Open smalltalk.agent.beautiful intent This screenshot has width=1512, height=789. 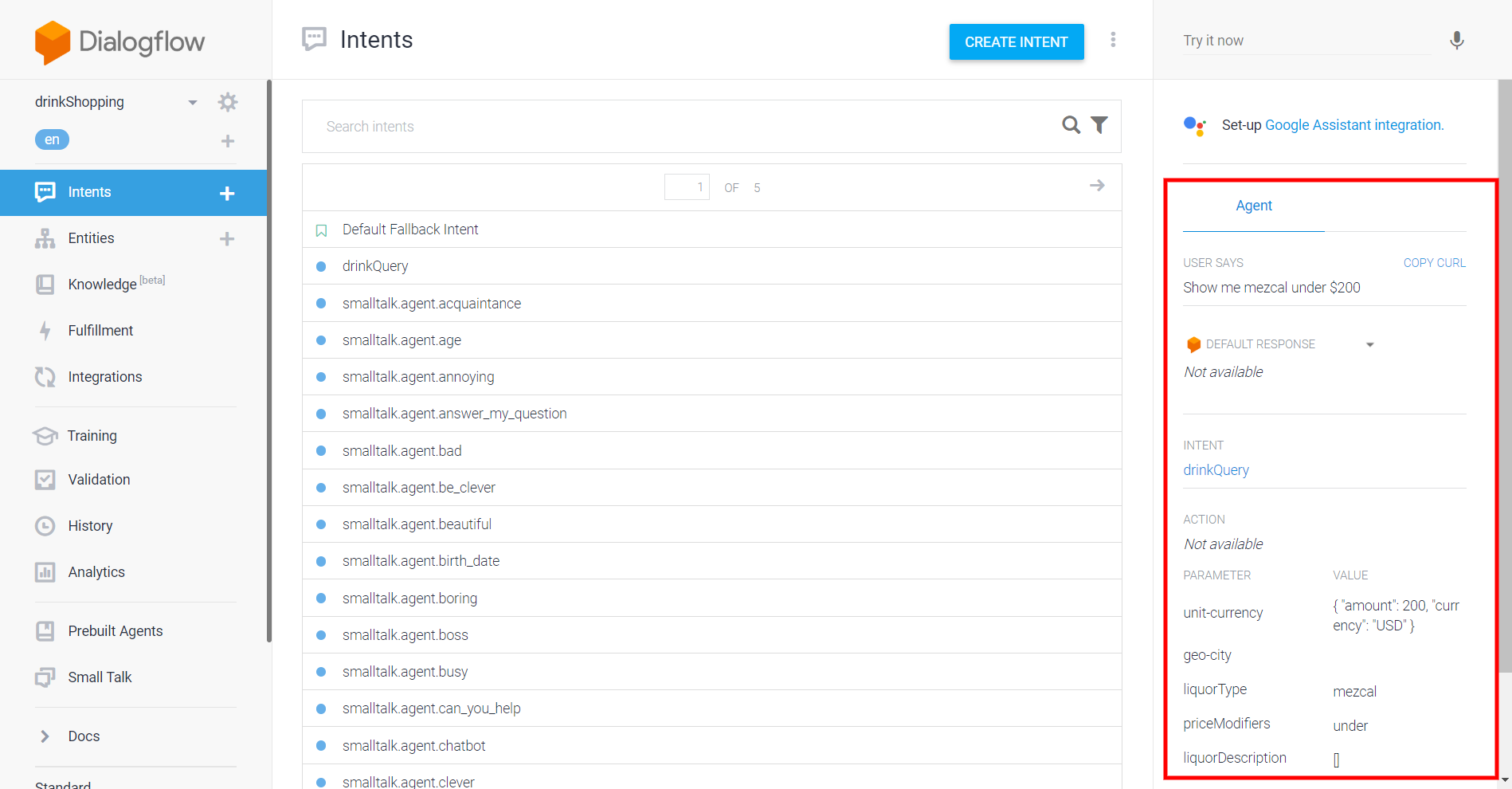tap(712, 524)
